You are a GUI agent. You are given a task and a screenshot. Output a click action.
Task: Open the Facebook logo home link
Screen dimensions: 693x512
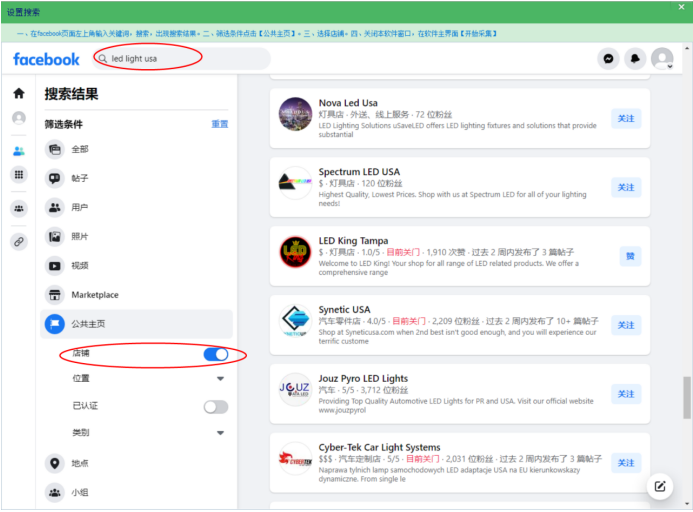[x=46, y=59]
